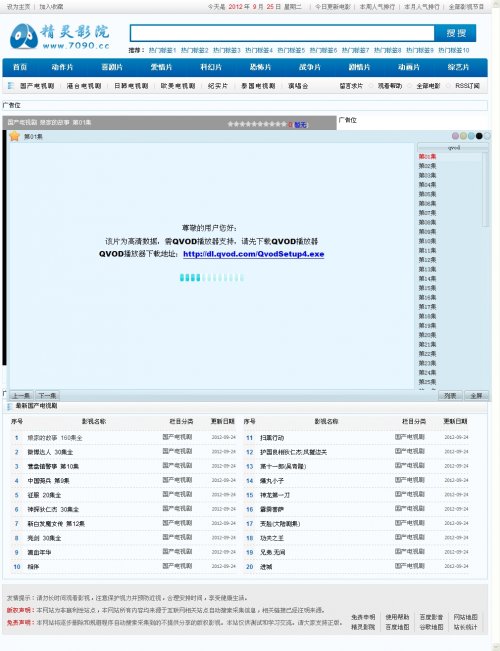Open row 5 title 征服 20集全
Viewport: 500px width, 651px height.
pyautogui.click(x=44, y=495)
